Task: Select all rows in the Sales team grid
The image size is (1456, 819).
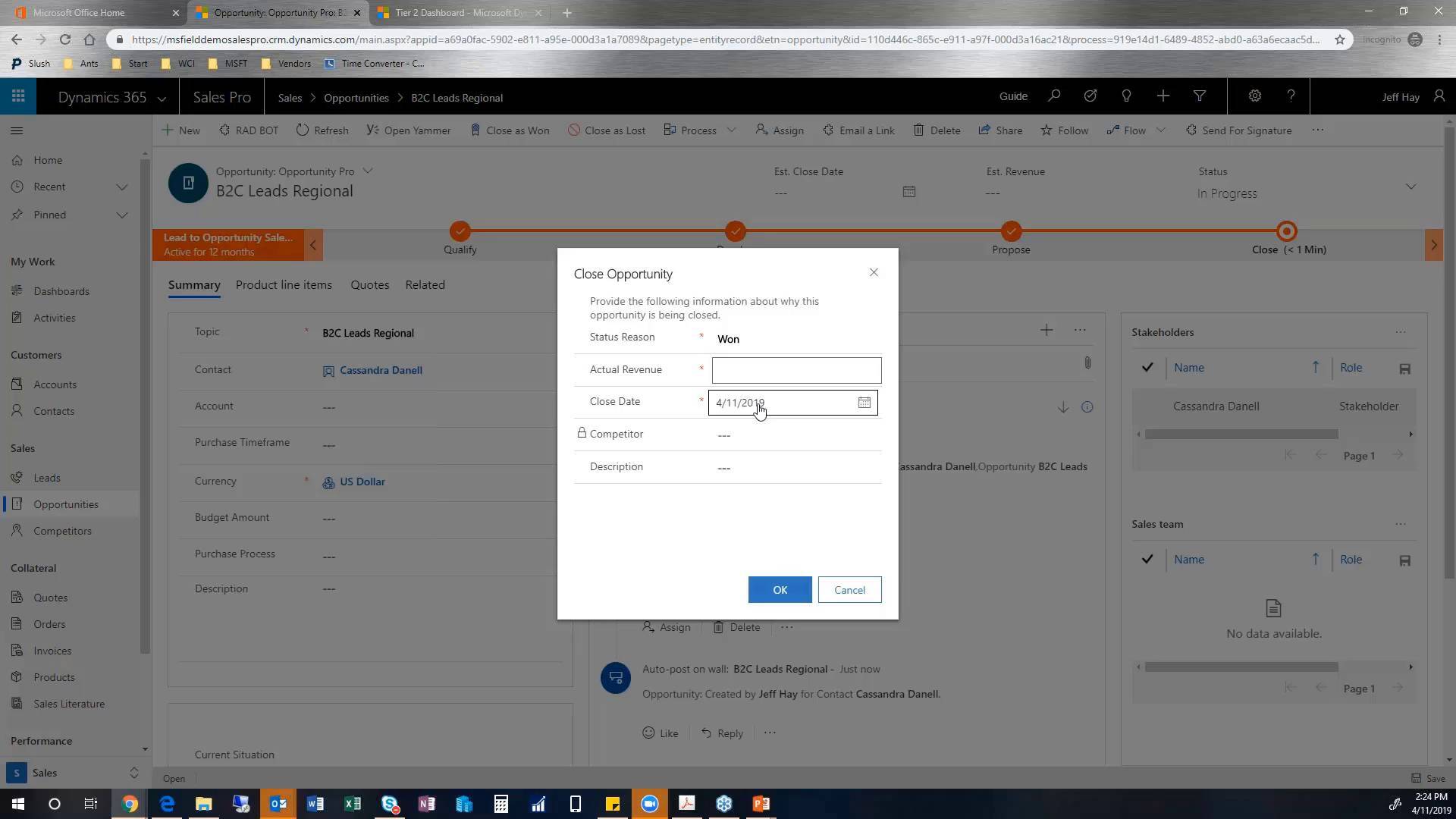Action: (x=1147, y=559)
